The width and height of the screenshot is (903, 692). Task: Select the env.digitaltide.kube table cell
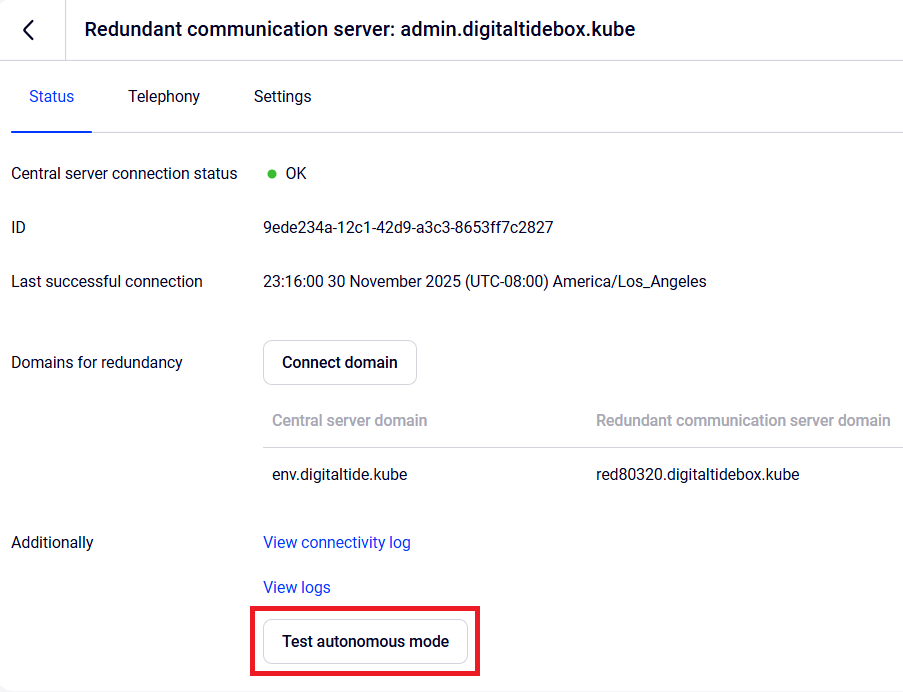[x=340, y=475]
